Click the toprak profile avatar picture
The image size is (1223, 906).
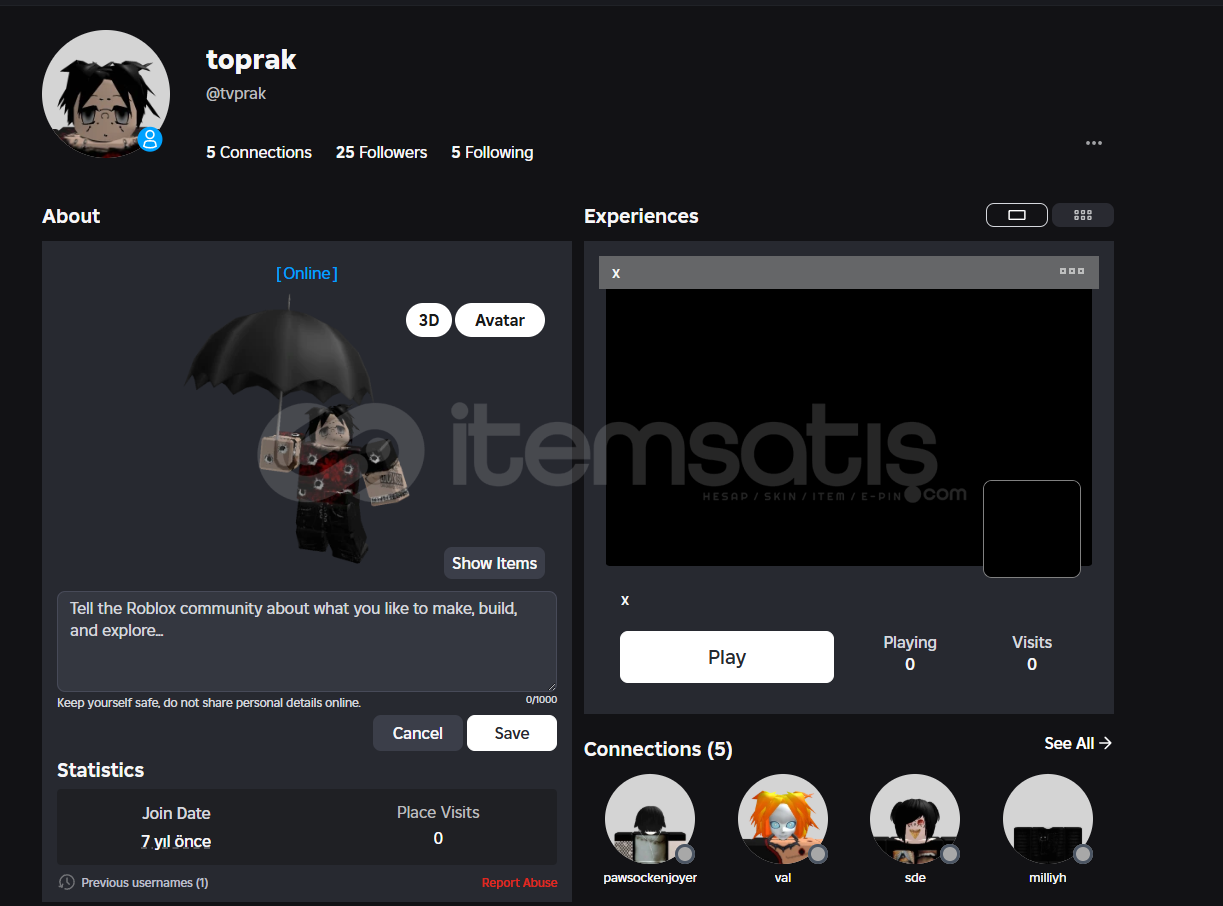[105, 94]
